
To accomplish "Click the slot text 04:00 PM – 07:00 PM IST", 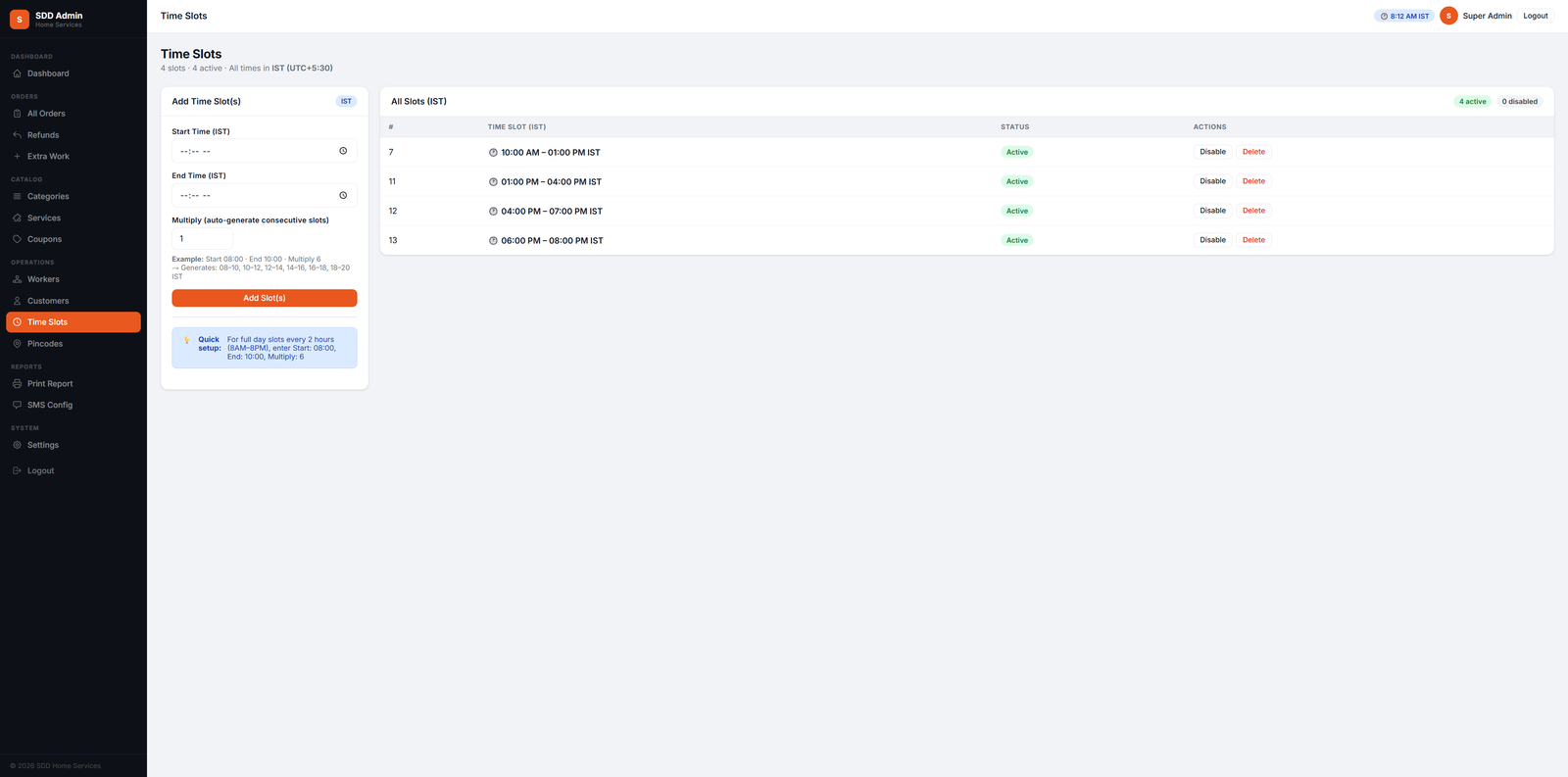I will pyautogui.click(x=552, y=212).
